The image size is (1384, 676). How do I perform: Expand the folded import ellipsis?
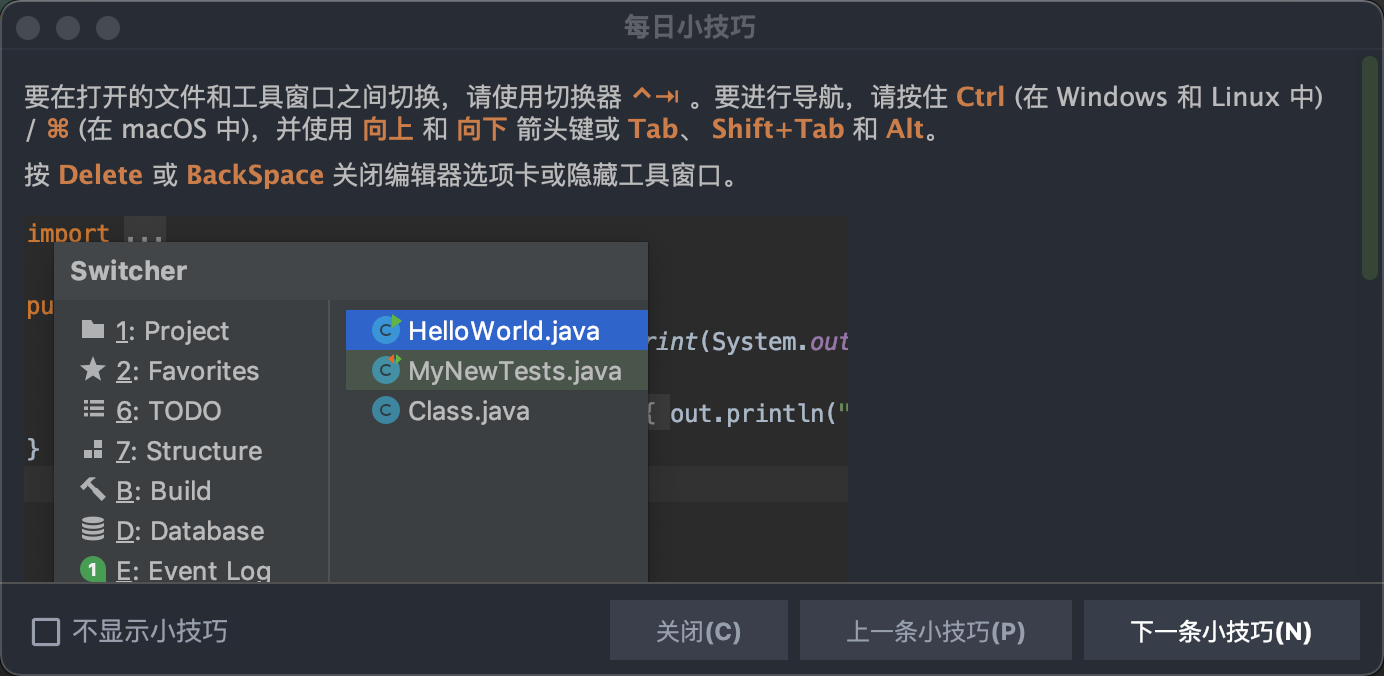145,234
